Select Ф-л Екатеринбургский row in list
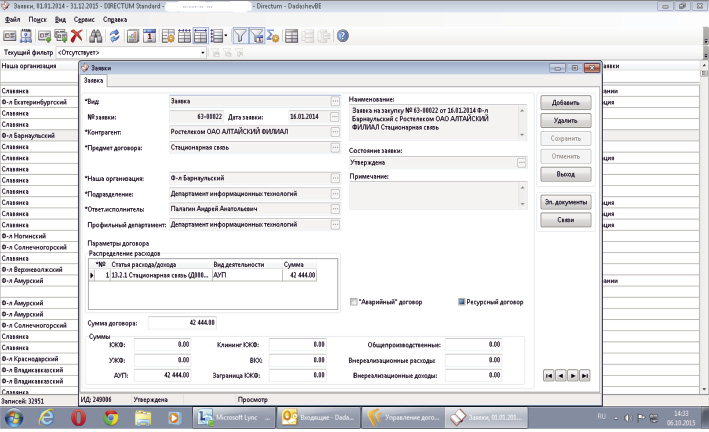Image resolution: width=709 pixels, height=432 pixels. 39,102
